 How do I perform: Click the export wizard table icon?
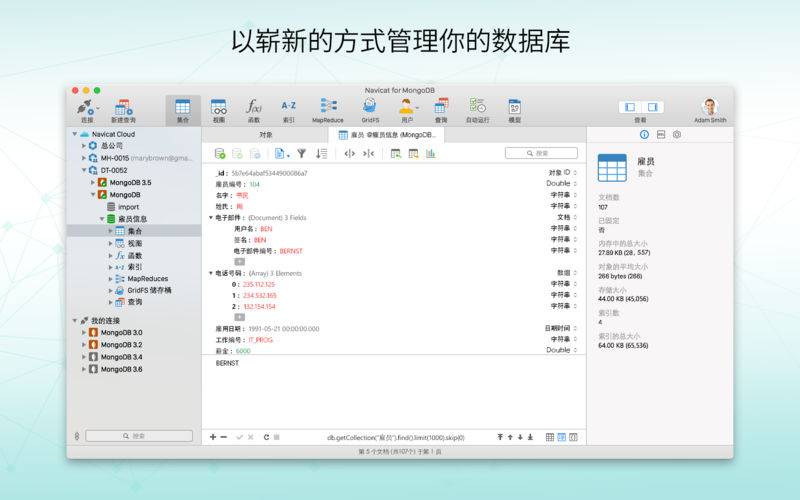[413, 153]
